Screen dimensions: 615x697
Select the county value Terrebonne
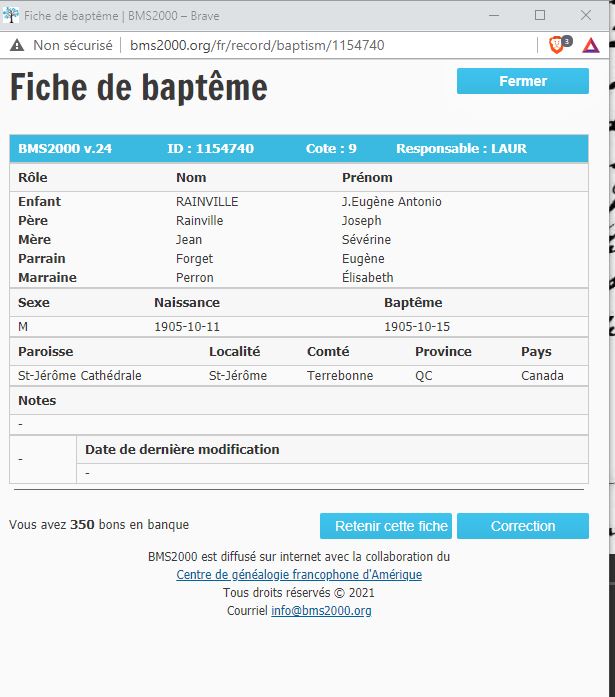(x=340, y=376)
